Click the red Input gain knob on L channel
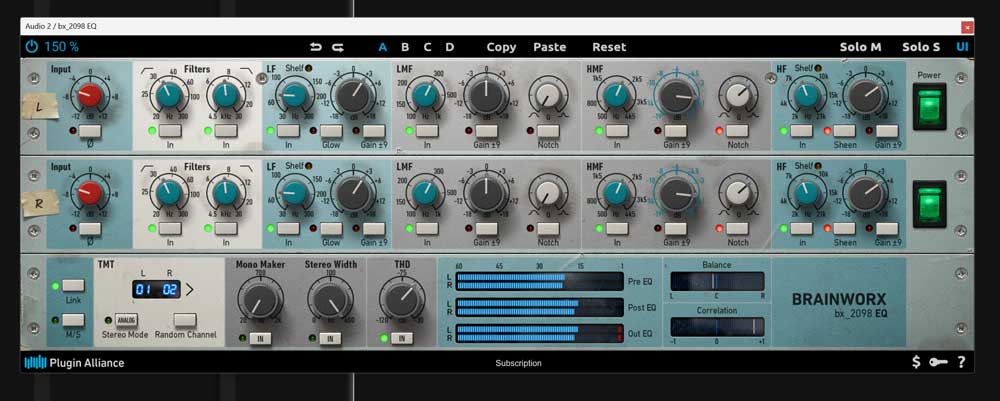 90,96
